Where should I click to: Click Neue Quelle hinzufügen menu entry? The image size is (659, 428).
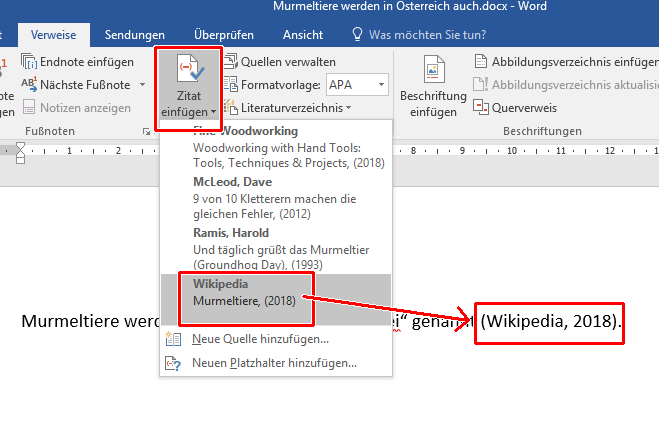tap(276, 339)
